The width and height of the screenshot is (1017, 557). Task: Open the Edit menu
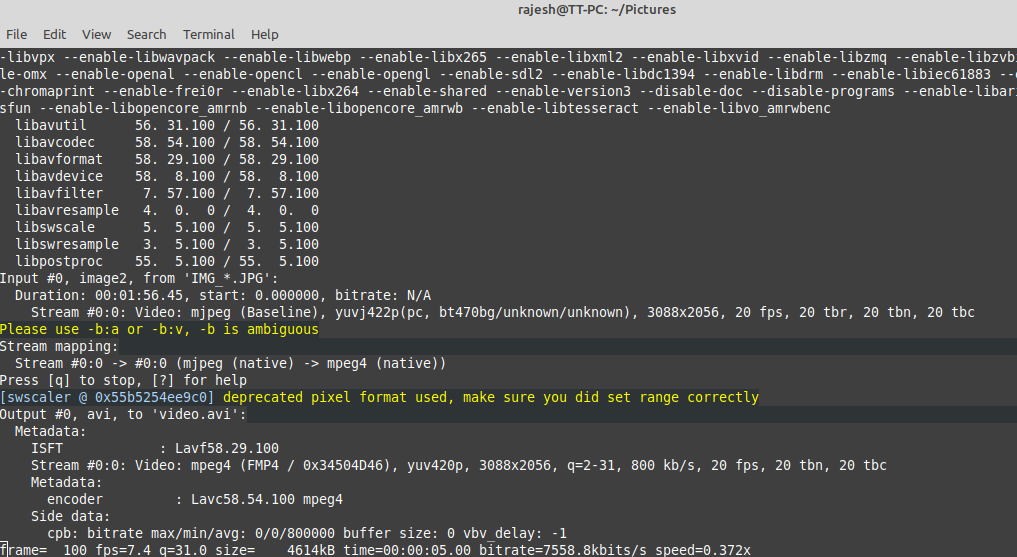(x=55, y=34)
